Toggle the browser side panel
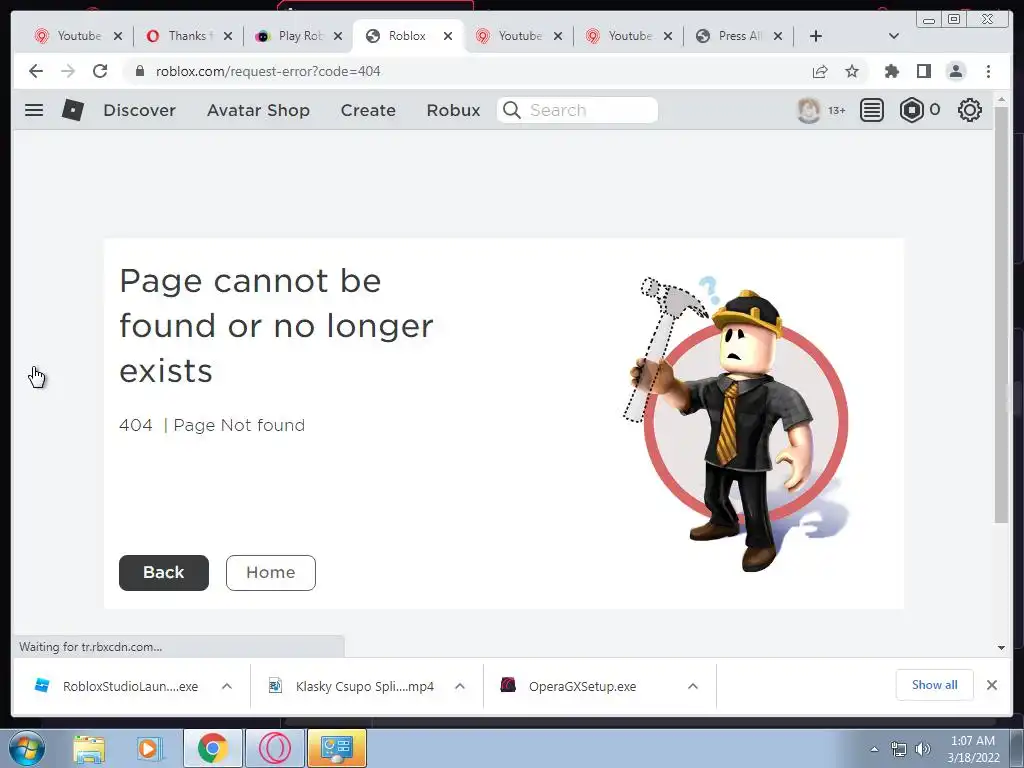This screenshot has width=1024, height=768. click(923, 71)
